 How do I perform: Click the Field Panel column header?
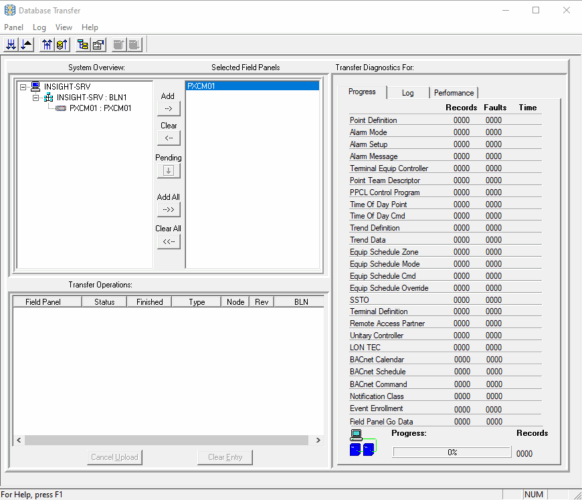click(47, 302)
